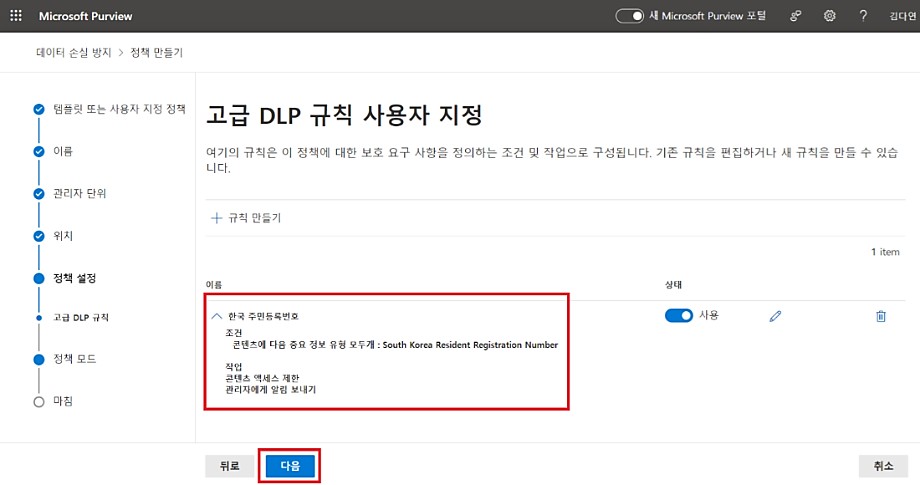The width and height of the screenshot is (920, 485).
Task: Collapse the 한국 주민등록번호 rule chevron
Action: (x=216, y=315)
